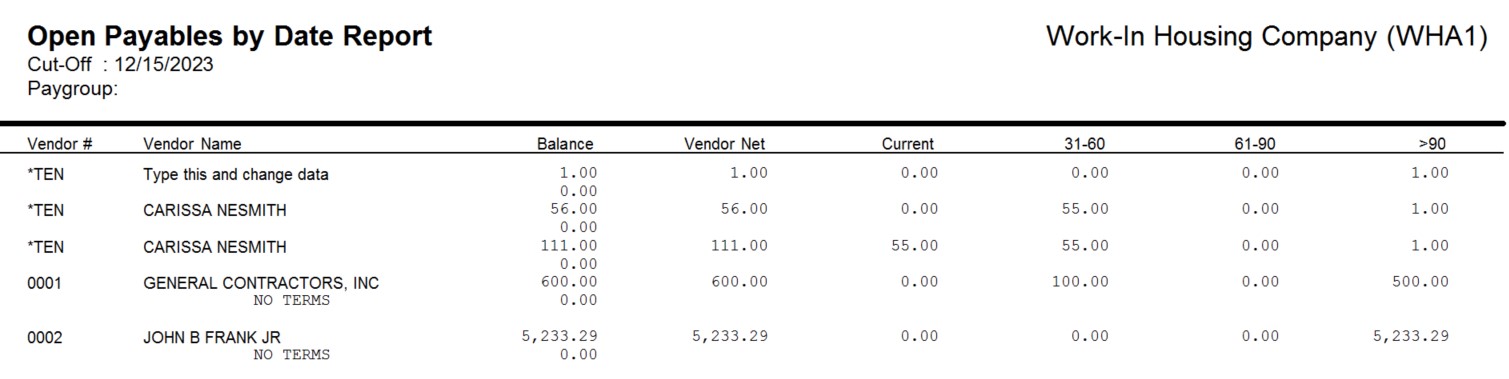Viewport: 1509px width, 379px height.
Task: Click the Vendor Name column header
Action: click(x=192, y=144)
